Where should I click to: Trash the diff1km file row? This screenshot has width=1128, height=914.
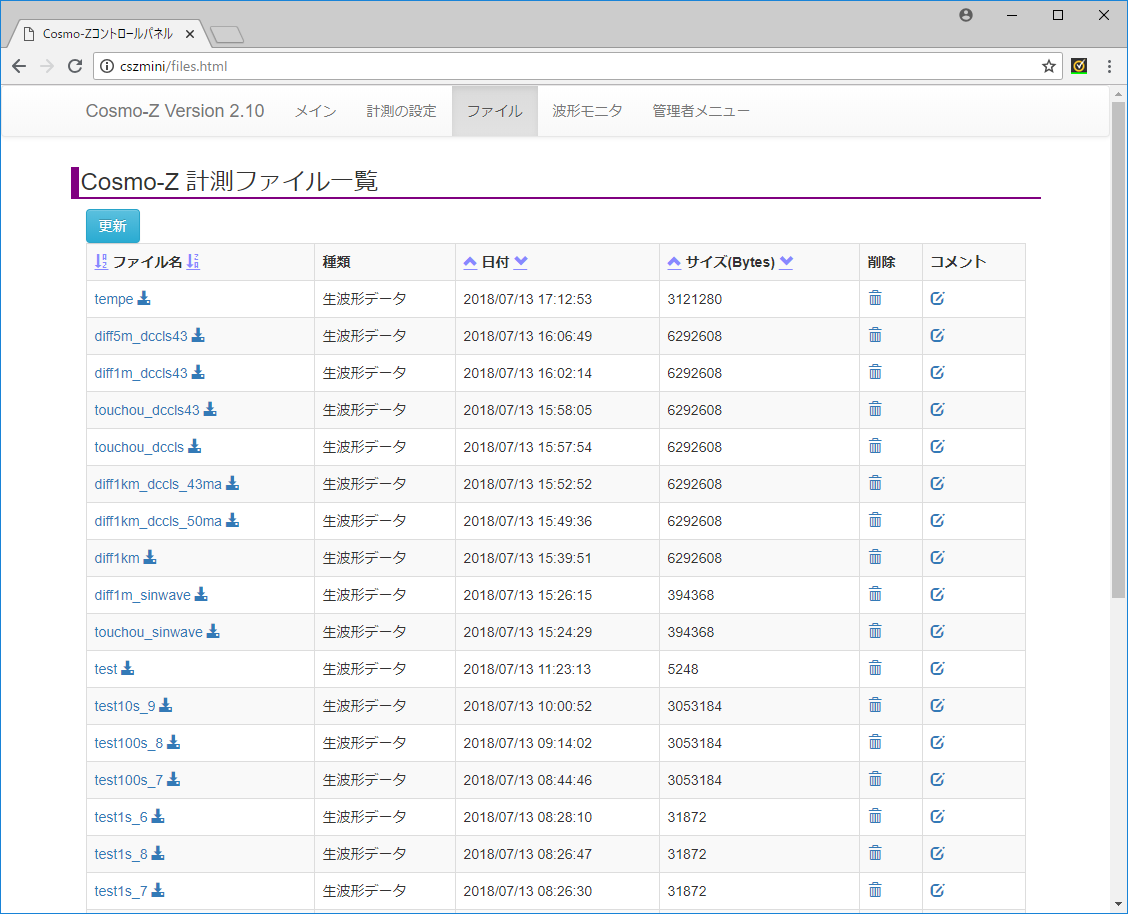click(875, 557)
